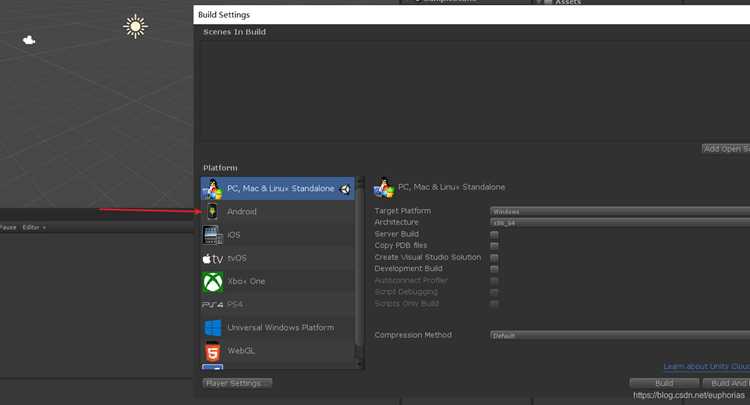Expand the Compression Method dropdown

click(x=620, y=336)
